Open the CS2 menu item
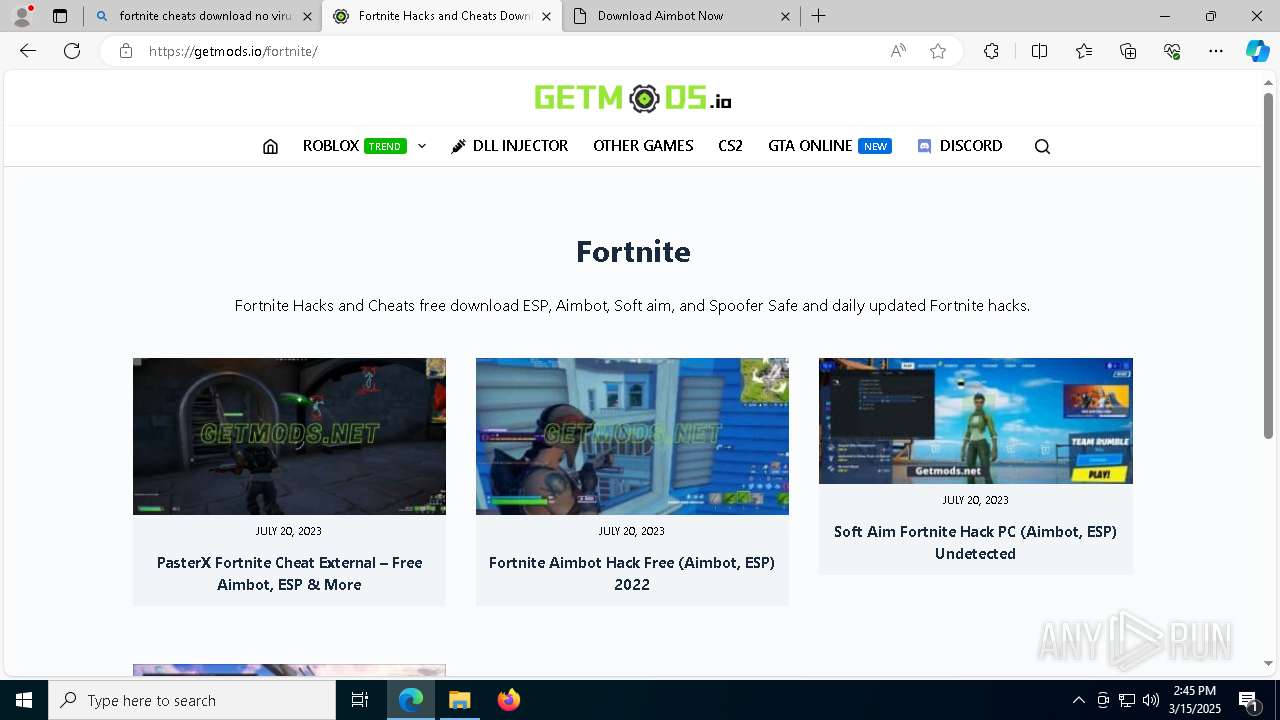The image size is (1280, 720). click(x=730, y=146)
